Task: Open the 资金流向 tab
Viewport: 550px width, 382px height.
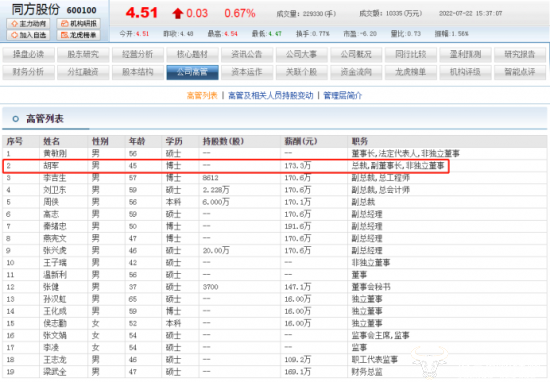Action: (356, 72)
